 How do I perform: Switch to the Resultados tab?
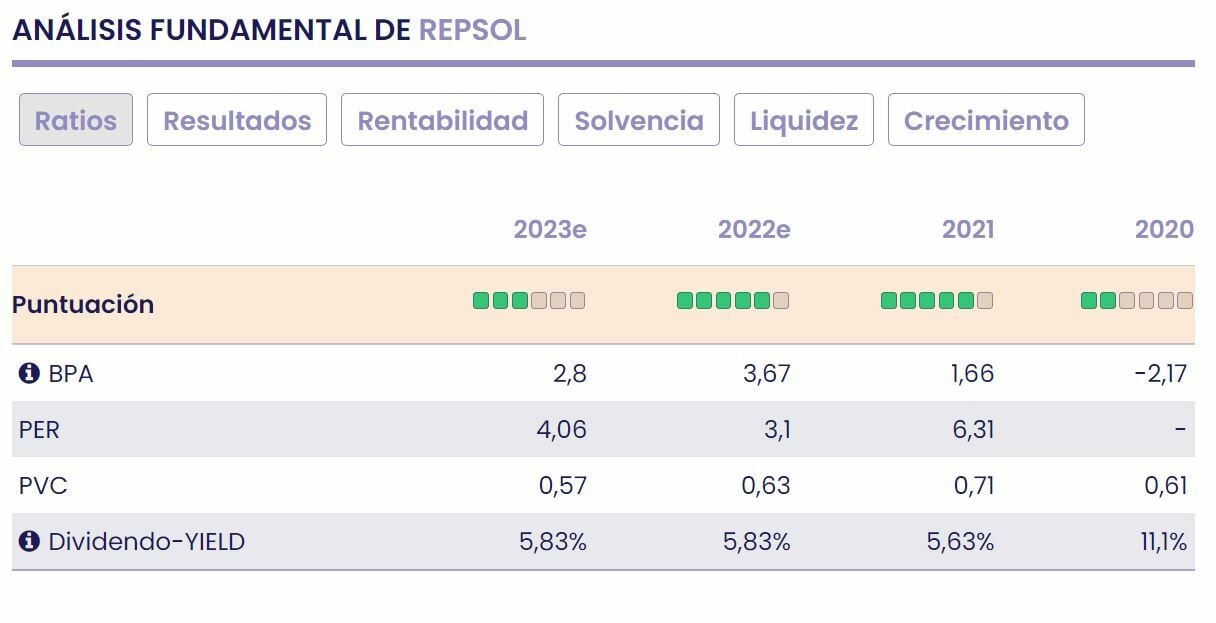click(237, 120)
